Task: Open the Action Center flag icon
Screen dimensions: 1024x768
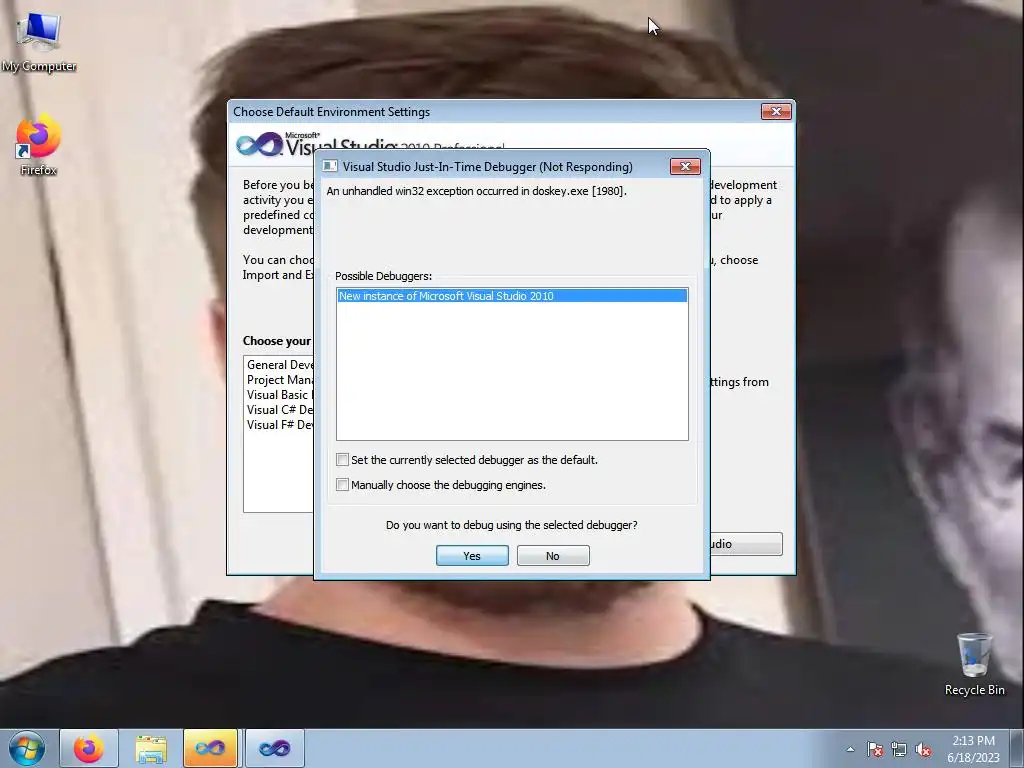Action: pyautogui.click(x=874, y=750)
